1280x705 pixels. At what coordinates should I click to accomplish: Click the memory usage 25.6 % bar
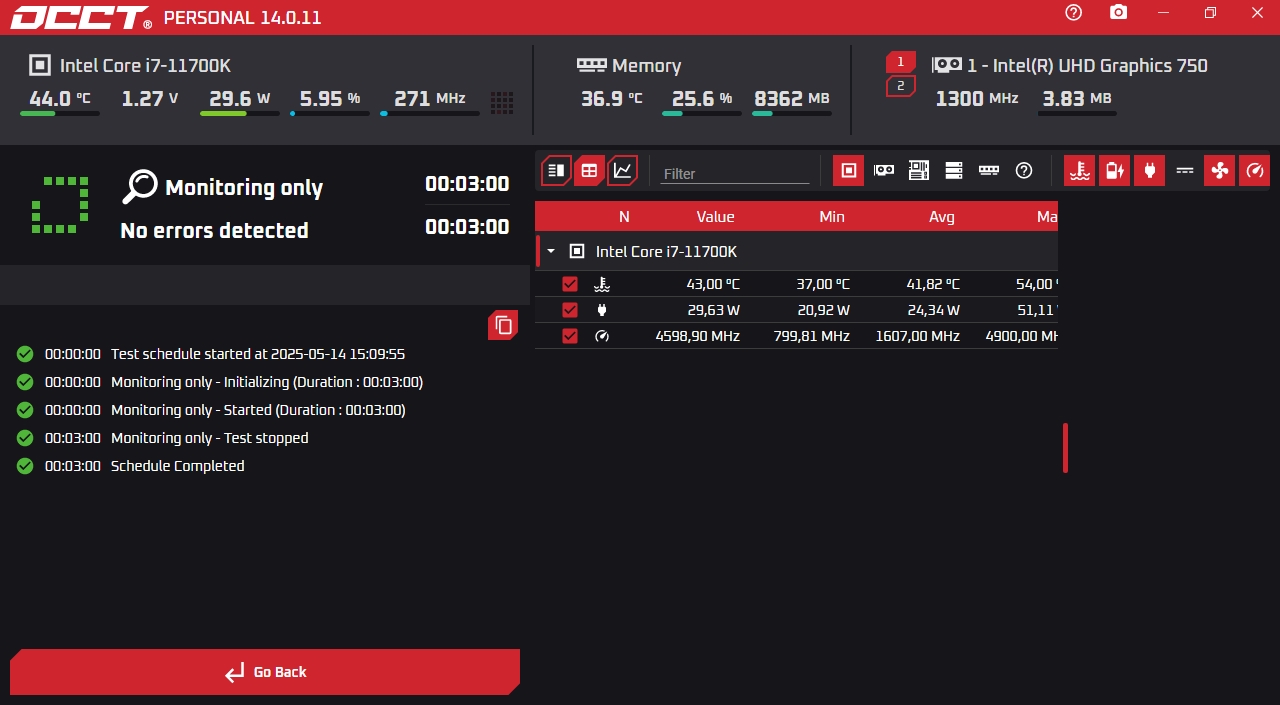point(702,114)
